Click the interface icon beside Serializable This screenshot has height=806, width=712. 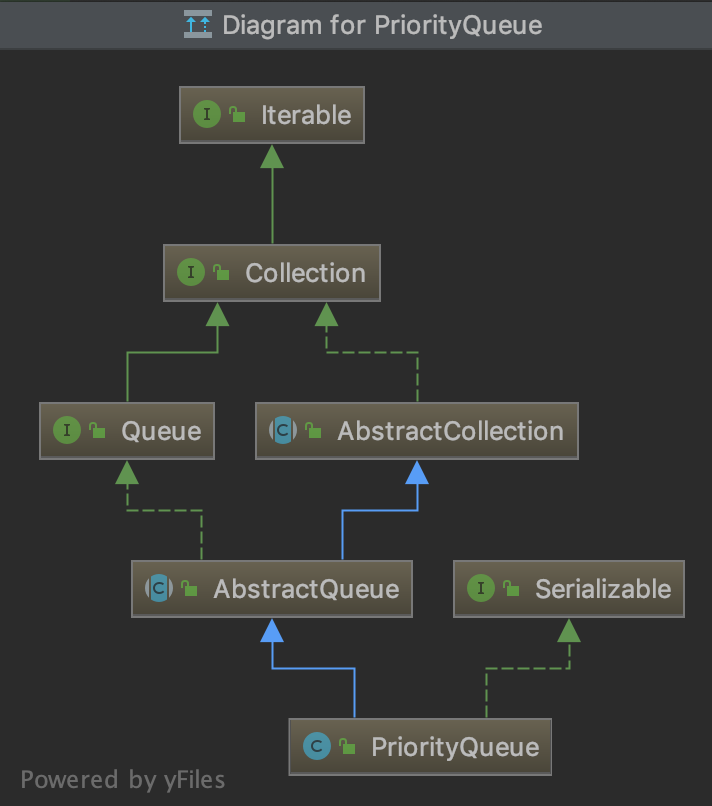click(x=482, y=589)
